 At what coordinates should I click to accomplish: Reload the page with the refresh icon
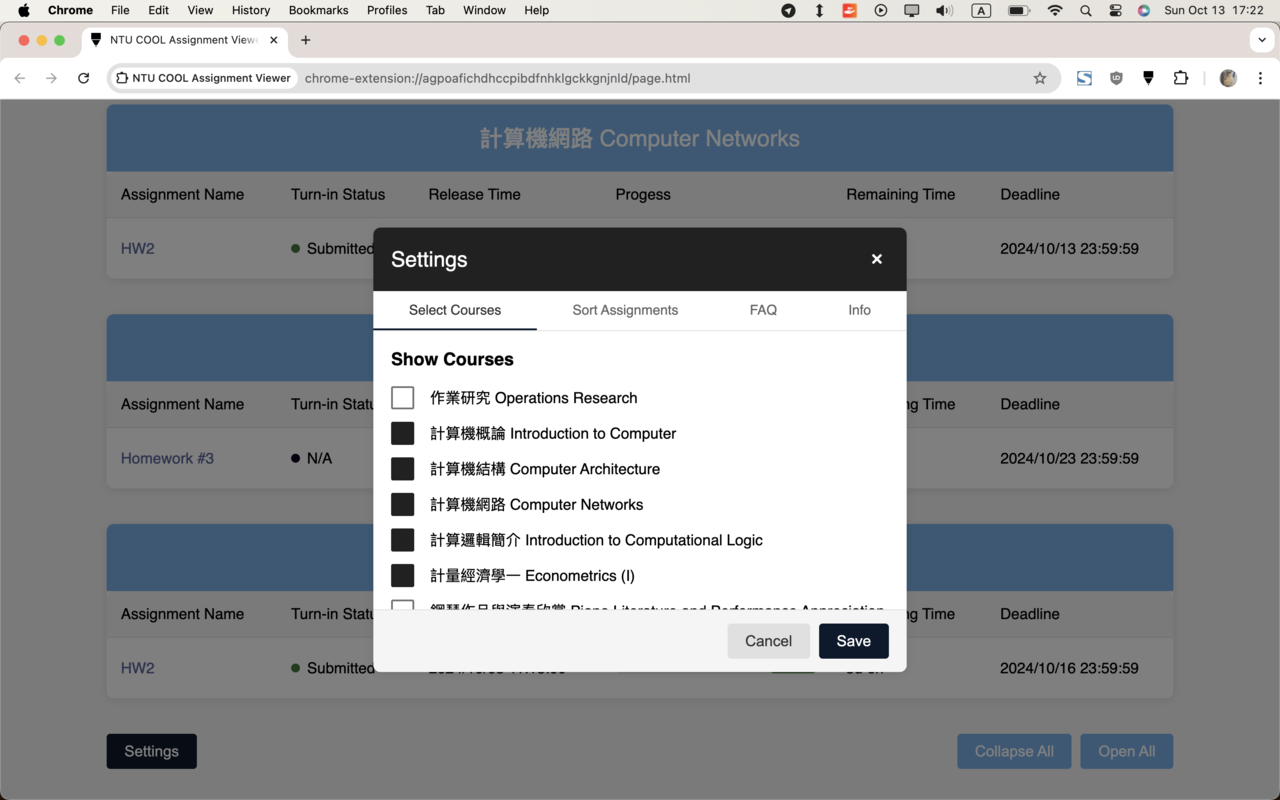[x=84, y=77]
